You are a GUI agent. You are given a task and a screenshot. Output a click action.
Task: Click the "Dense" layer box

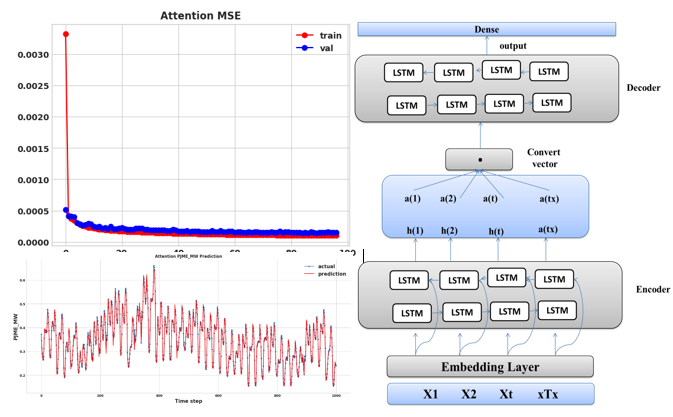(487, 29)
